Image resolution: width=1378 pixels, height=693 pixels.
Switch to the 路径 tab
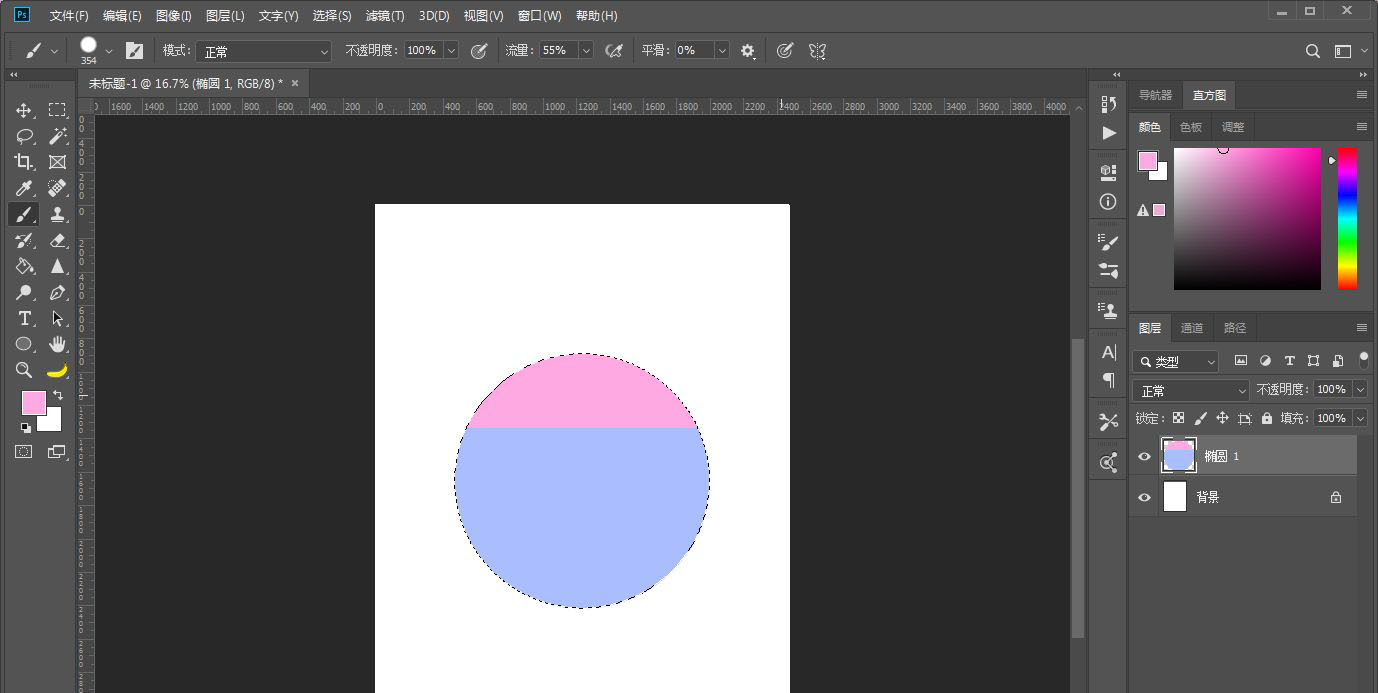(1235, 328)
